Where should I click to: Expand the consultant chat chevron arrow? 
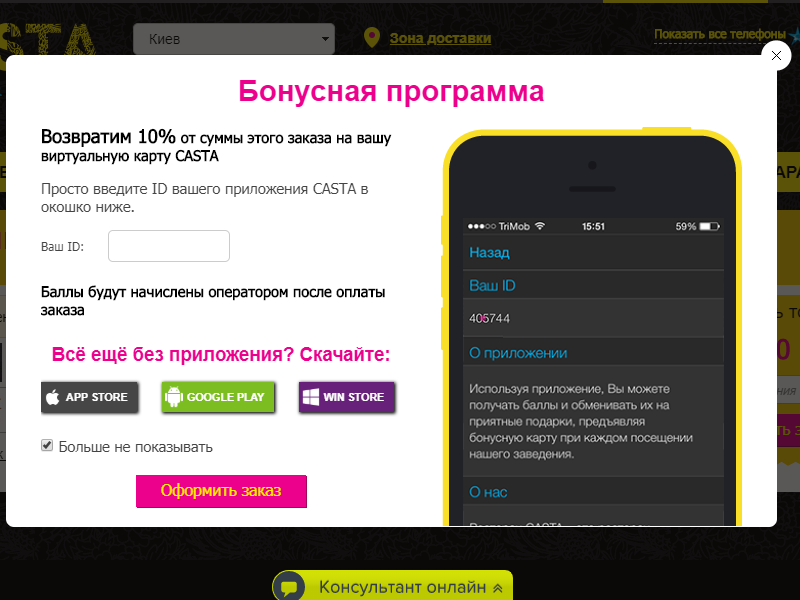[x=498, y=588]
